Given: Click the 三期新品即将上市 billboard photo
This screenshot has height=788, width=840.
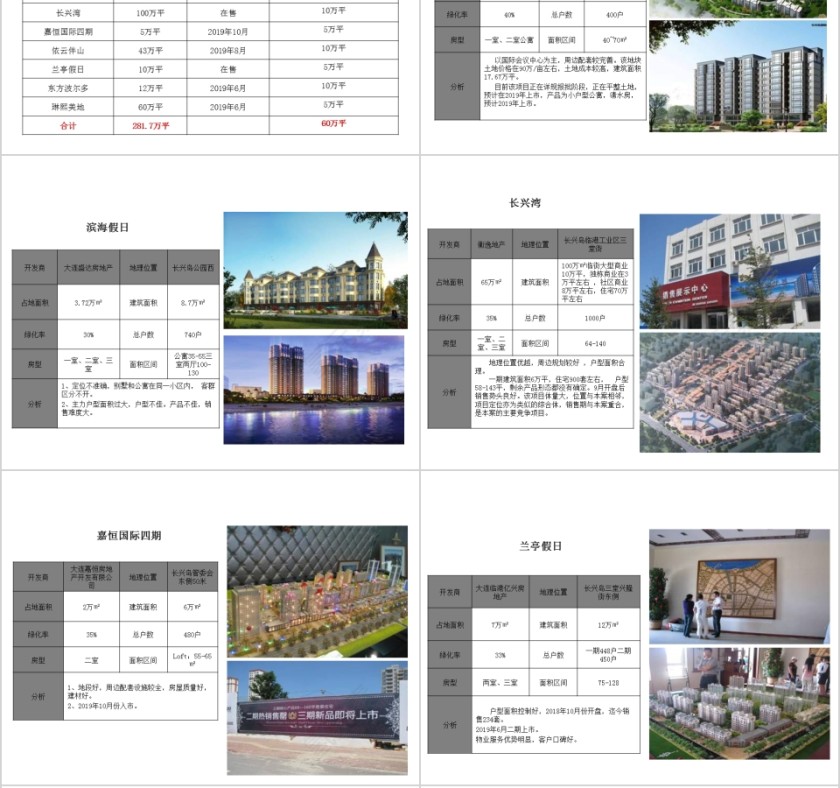Looking at the screenshot, I should tap(316, 716).
